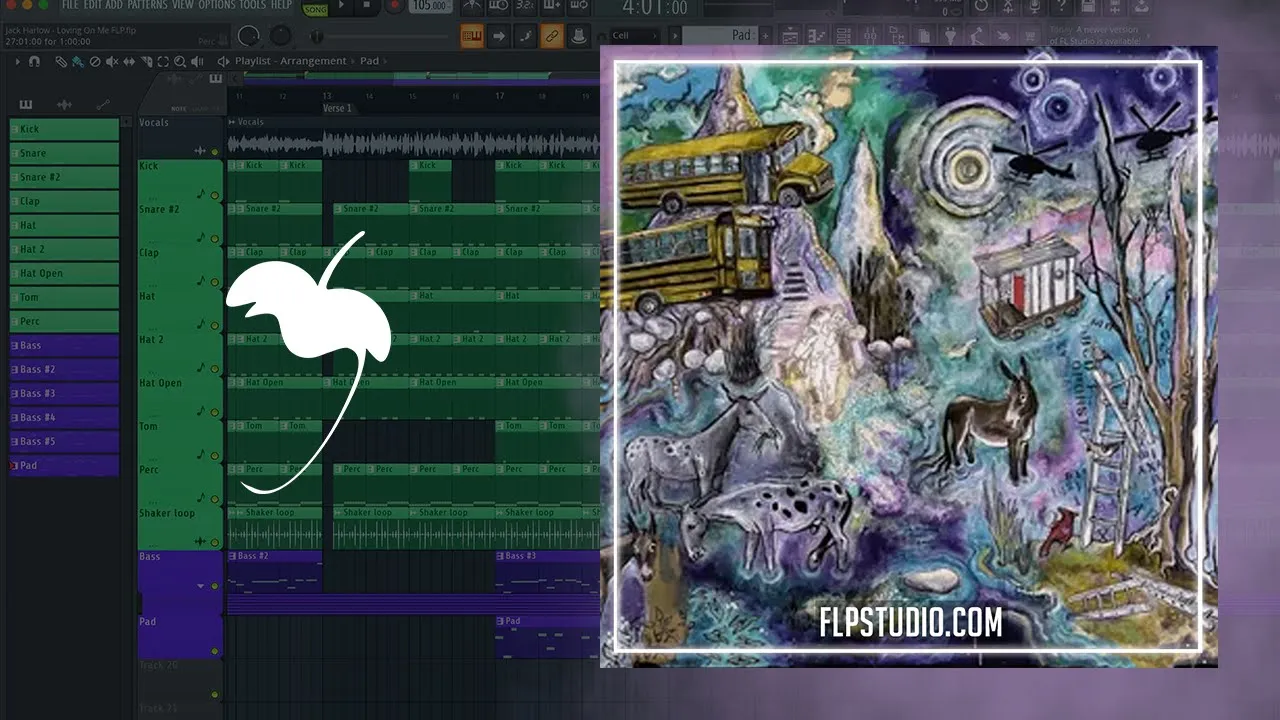
Task: Adjust the main pitch knob
Action: (x=281, y=37)
